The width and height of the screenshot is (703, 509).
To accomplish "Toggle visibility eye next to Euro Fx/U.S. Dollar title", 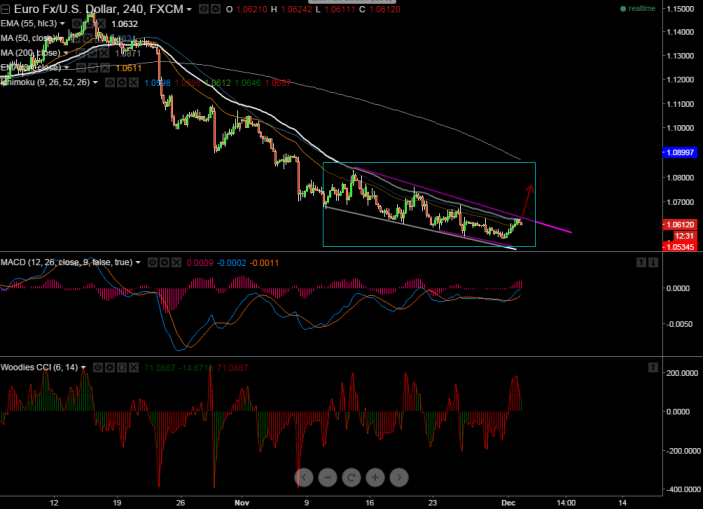I will click(204, 9).
